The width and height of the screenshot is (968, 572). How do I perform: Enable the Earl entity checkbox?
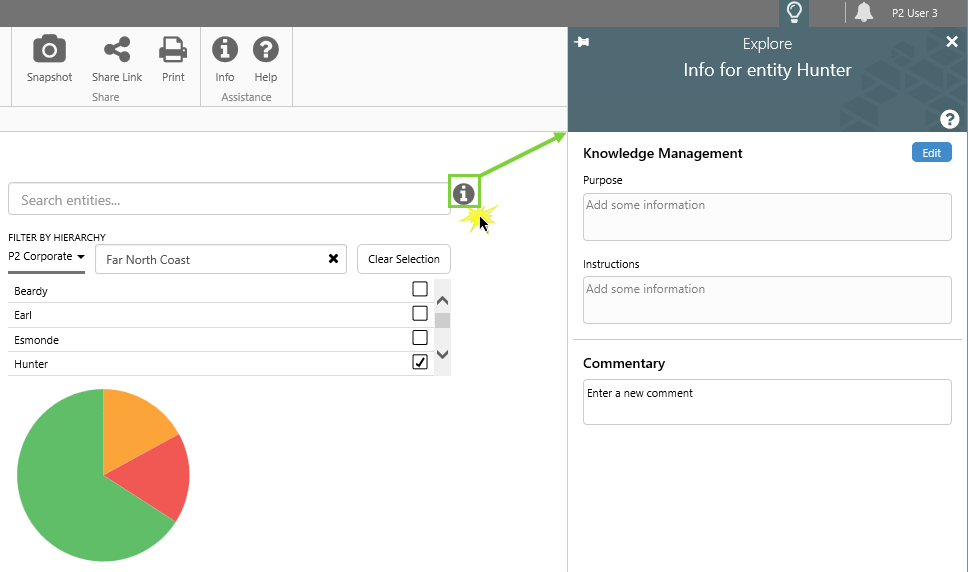pyautogui.click(x=420, y=313)
